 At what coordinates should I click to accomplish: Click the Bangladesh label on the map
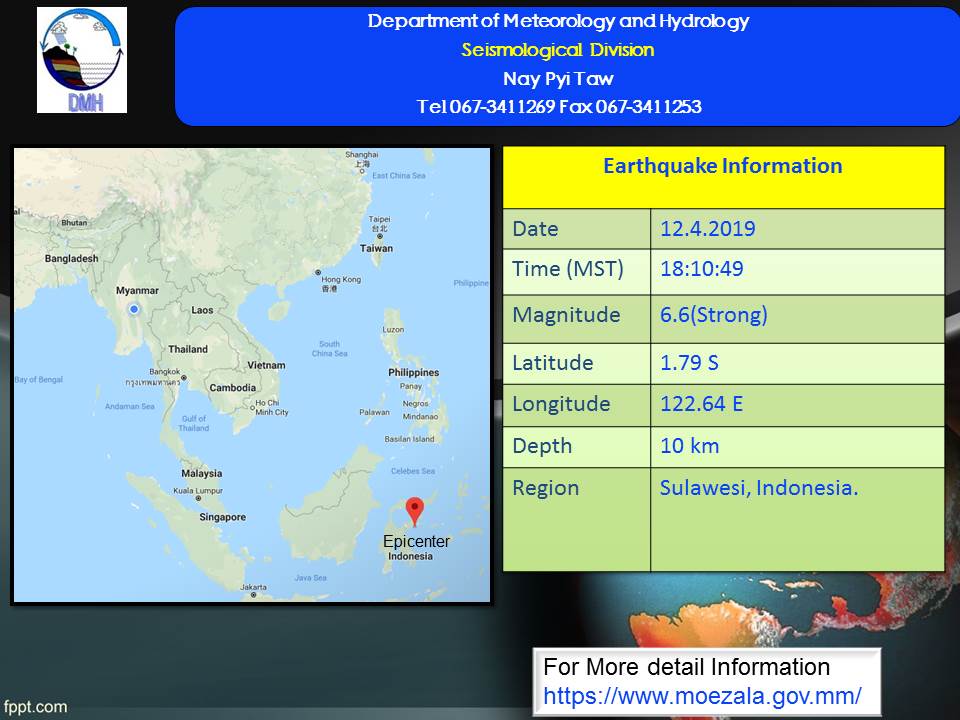point(71,258)
